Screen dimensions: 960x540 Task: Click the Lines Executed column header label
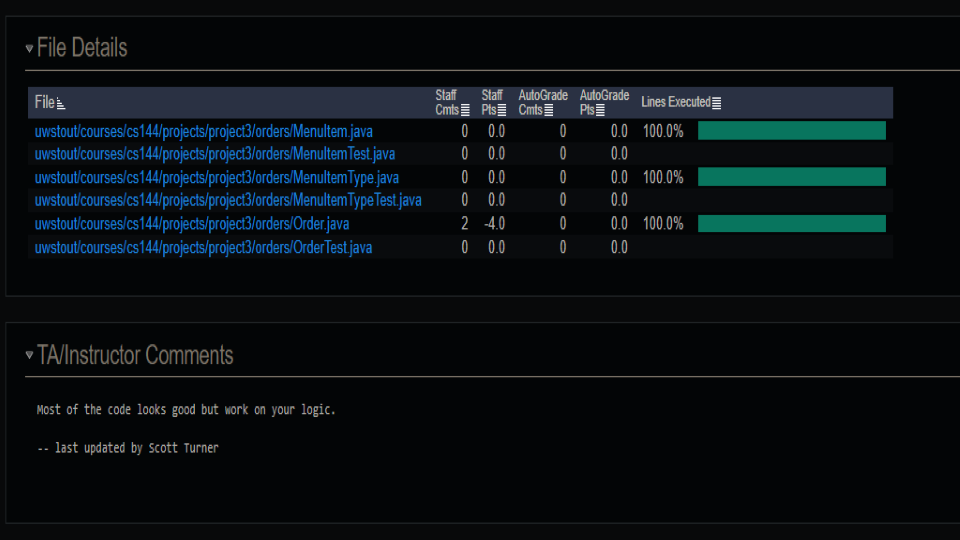point(676,102)
